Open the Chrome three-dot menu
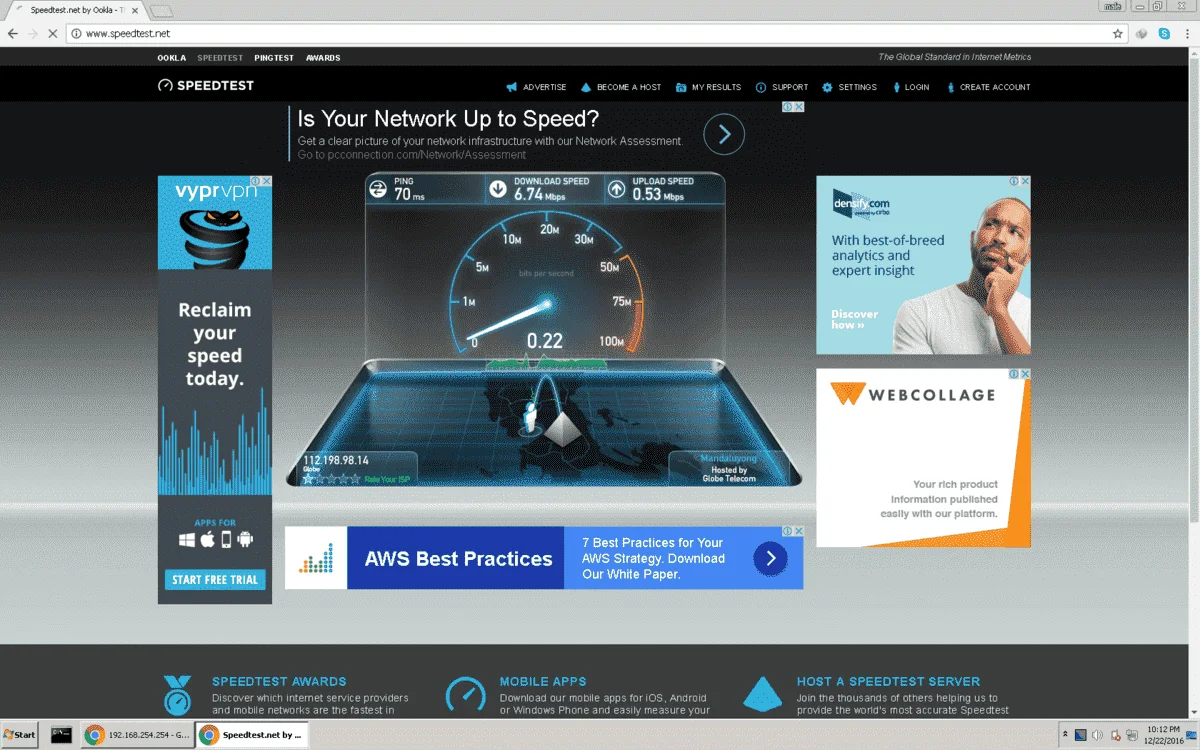The height and width of the screenshot is (750, 1200). pyautogui.click(x=1187, y=33)
